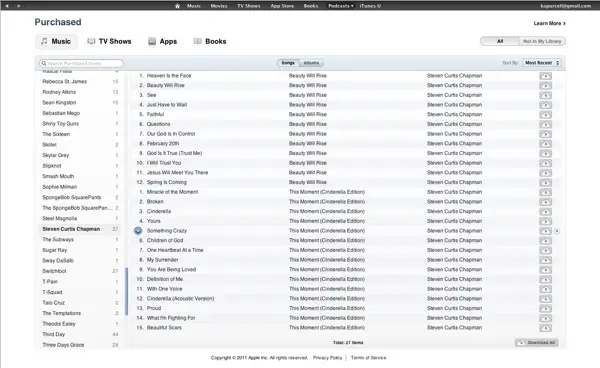The height and width of the screenshot is (368, 600).
Task: Click the cloud download icon for Spring Is Coming
Action: tap(545, 182)
